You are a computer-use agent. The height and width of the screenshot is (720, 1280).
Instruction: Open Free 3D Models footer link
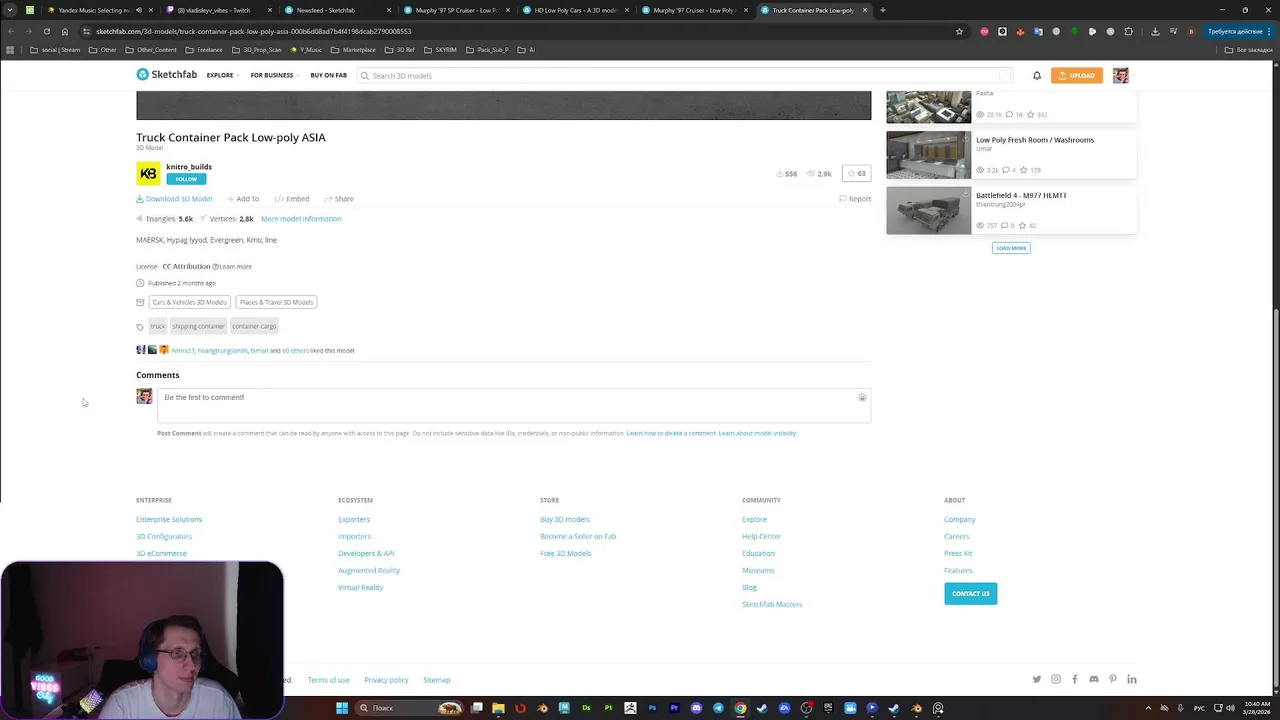point(565,554)
